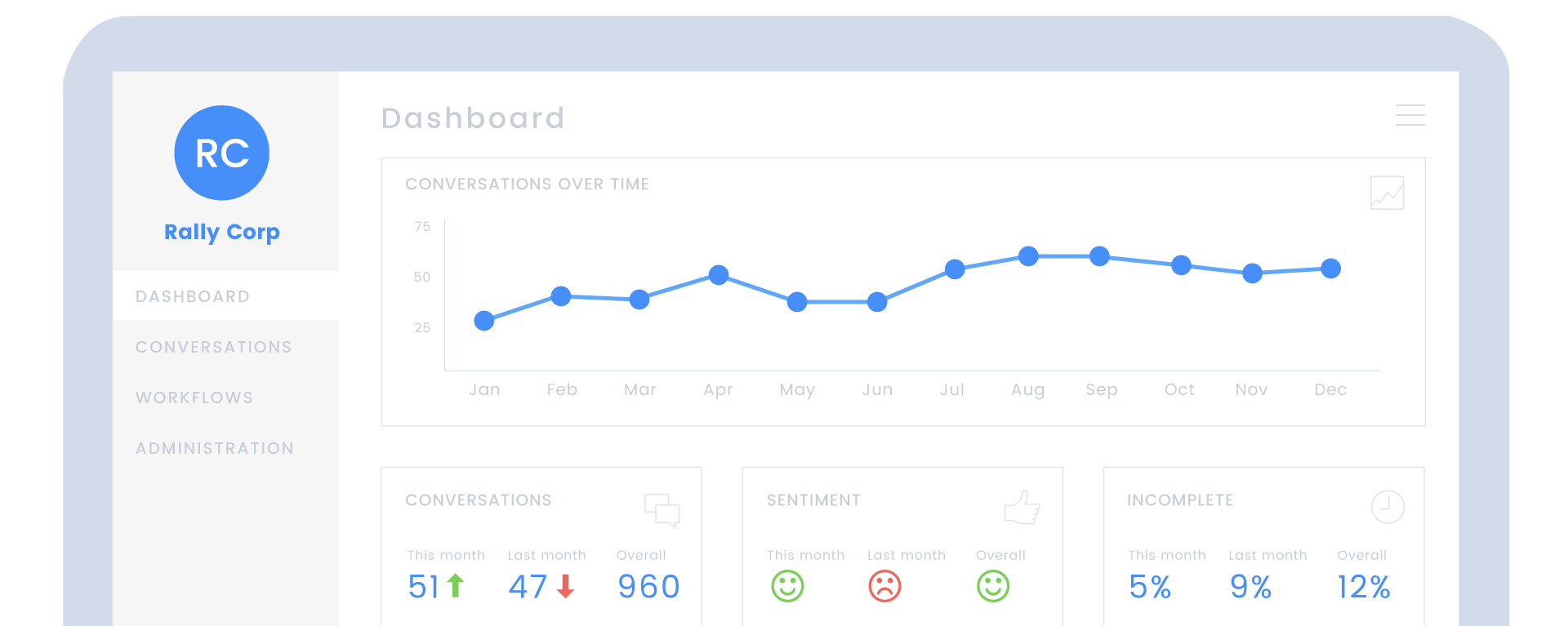
Task: Select the January data point on chart
Action: [484, 321]
